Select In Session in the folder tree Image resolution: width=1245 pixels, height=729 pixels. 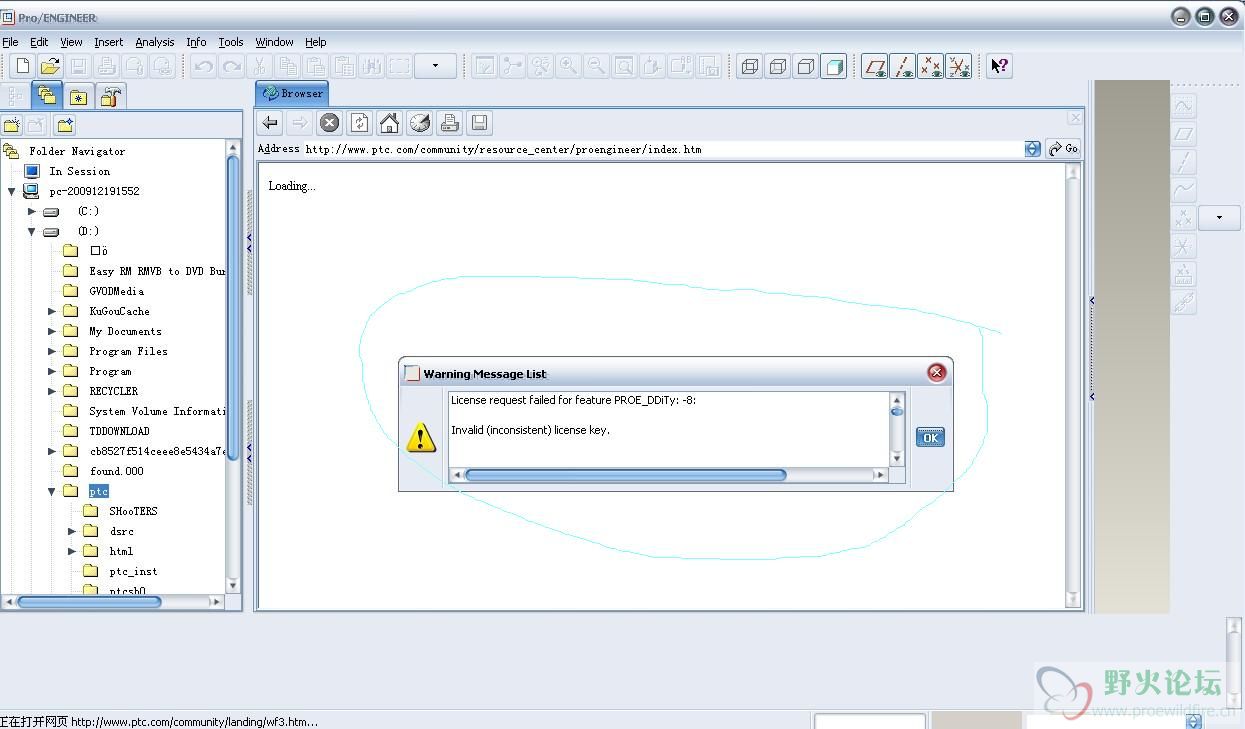click(79, 171)
